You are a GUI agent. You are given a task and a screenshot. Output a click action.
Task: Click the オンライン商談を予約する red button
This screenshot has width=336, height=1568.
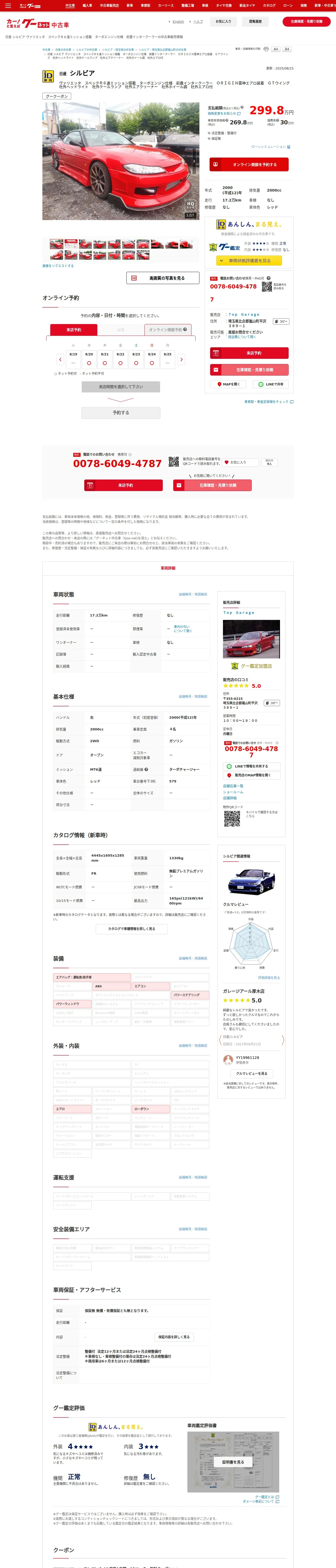[x=249, y=164]
